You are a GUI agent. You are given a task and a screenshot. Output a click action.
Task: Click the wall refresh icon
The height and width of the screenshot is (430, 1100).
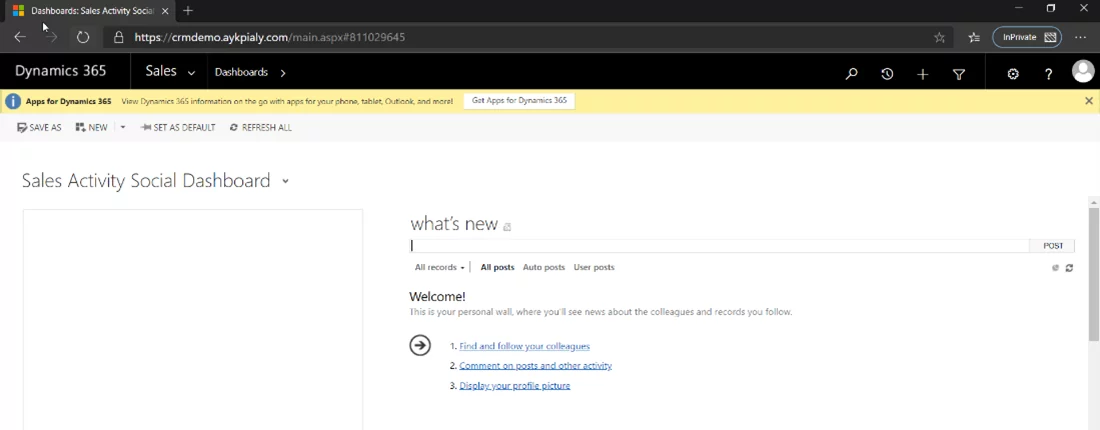tap(1069, 268)
